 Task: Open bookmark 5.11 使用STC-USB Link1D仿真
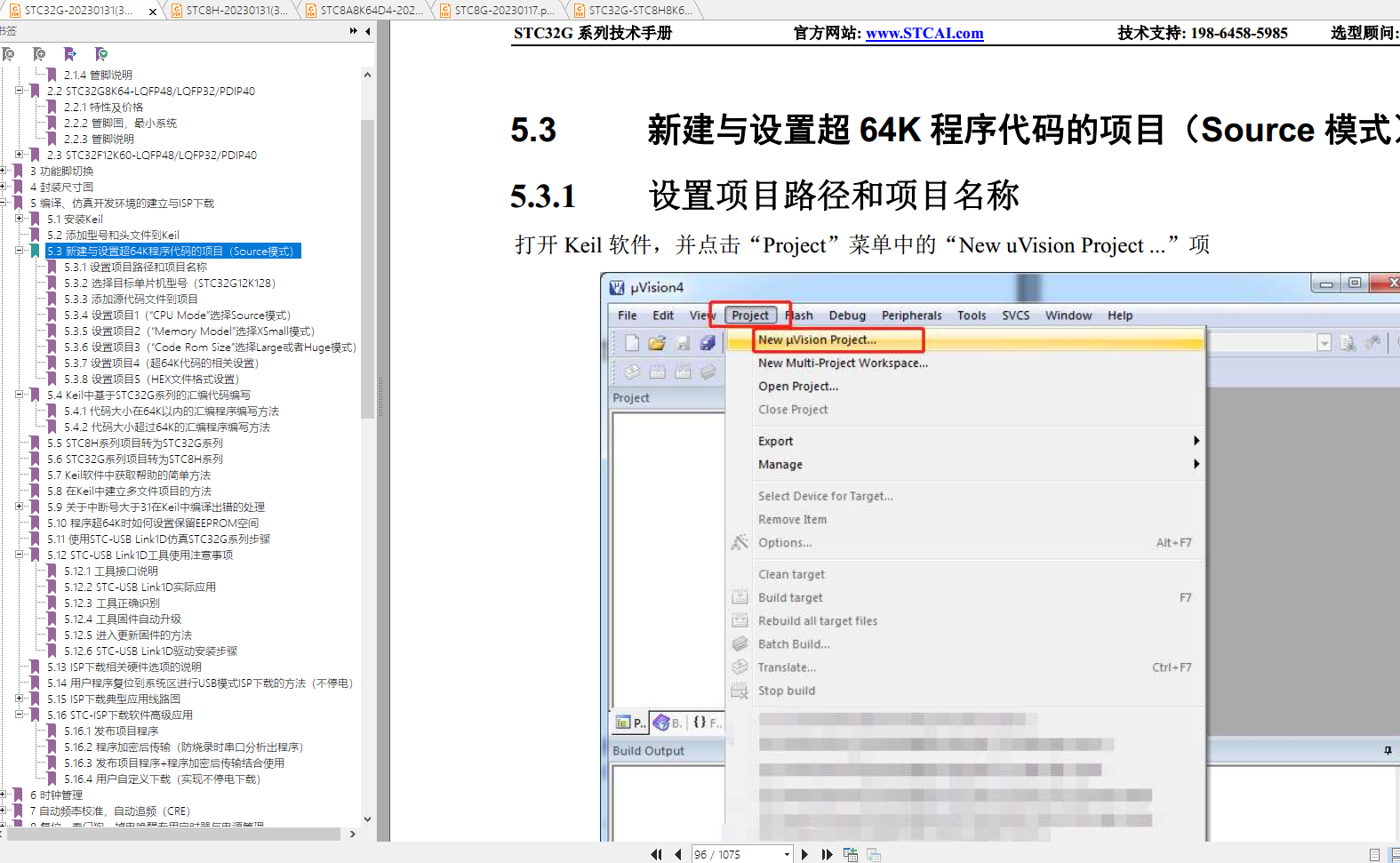pyautogui.click(x=158, y=539)
